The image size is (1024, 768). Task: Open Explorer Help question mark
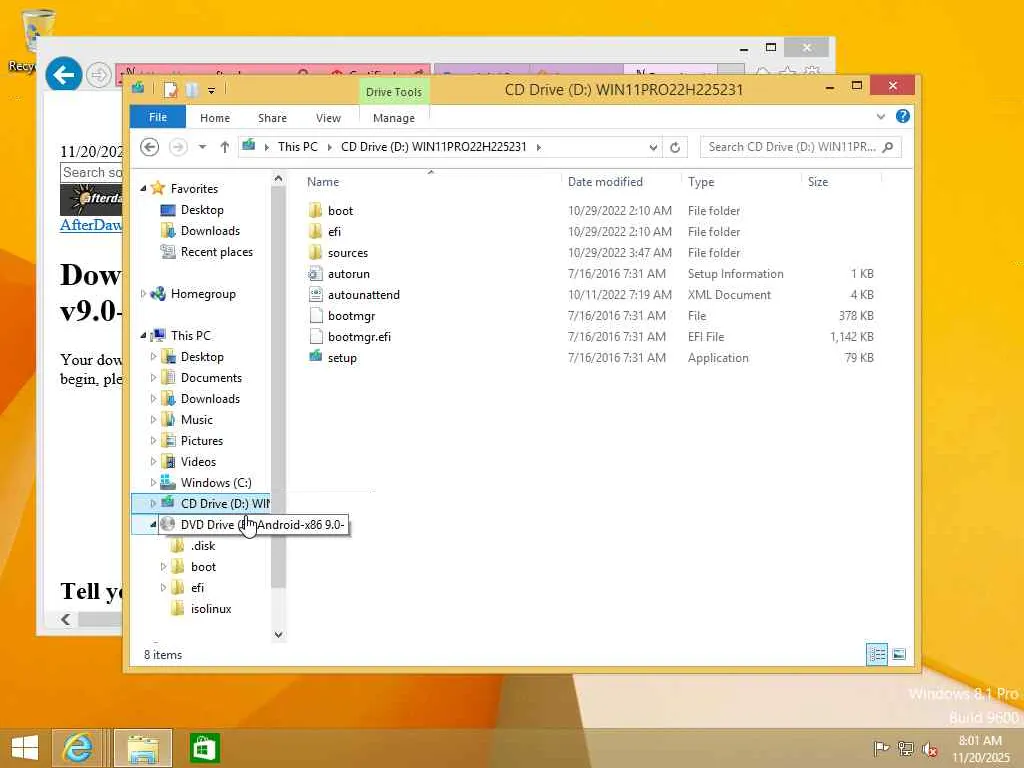pyautogui.click(x=903, y=116)
